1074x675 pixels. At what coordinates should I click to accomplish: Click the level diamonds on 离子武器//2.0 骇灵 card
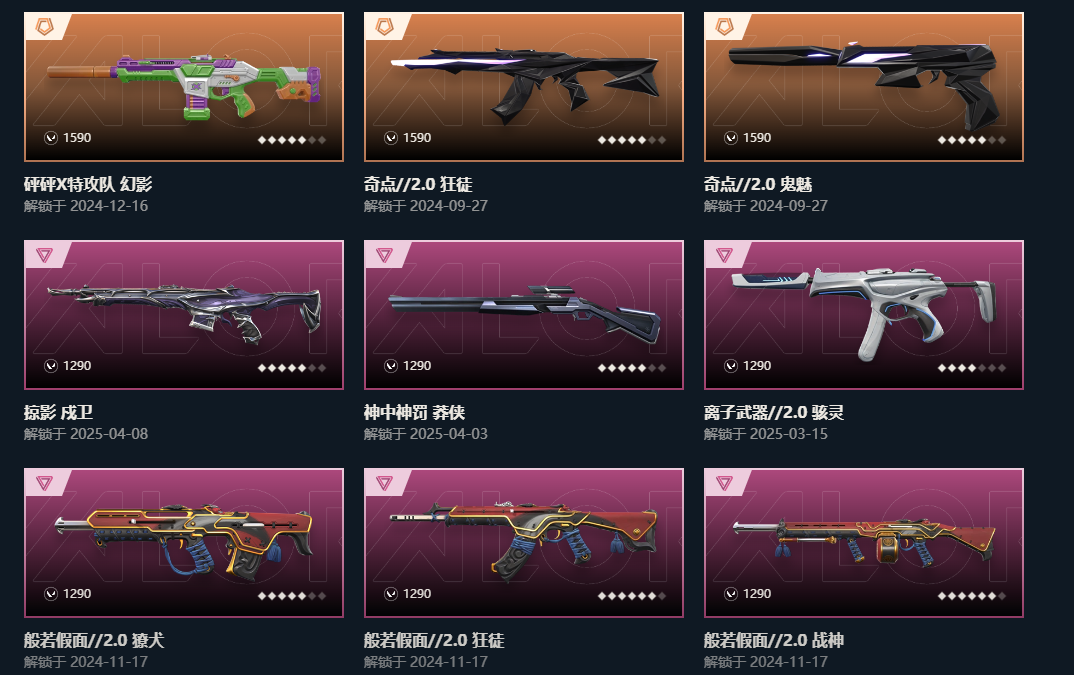pyautogui.click(x=971, y=368)
